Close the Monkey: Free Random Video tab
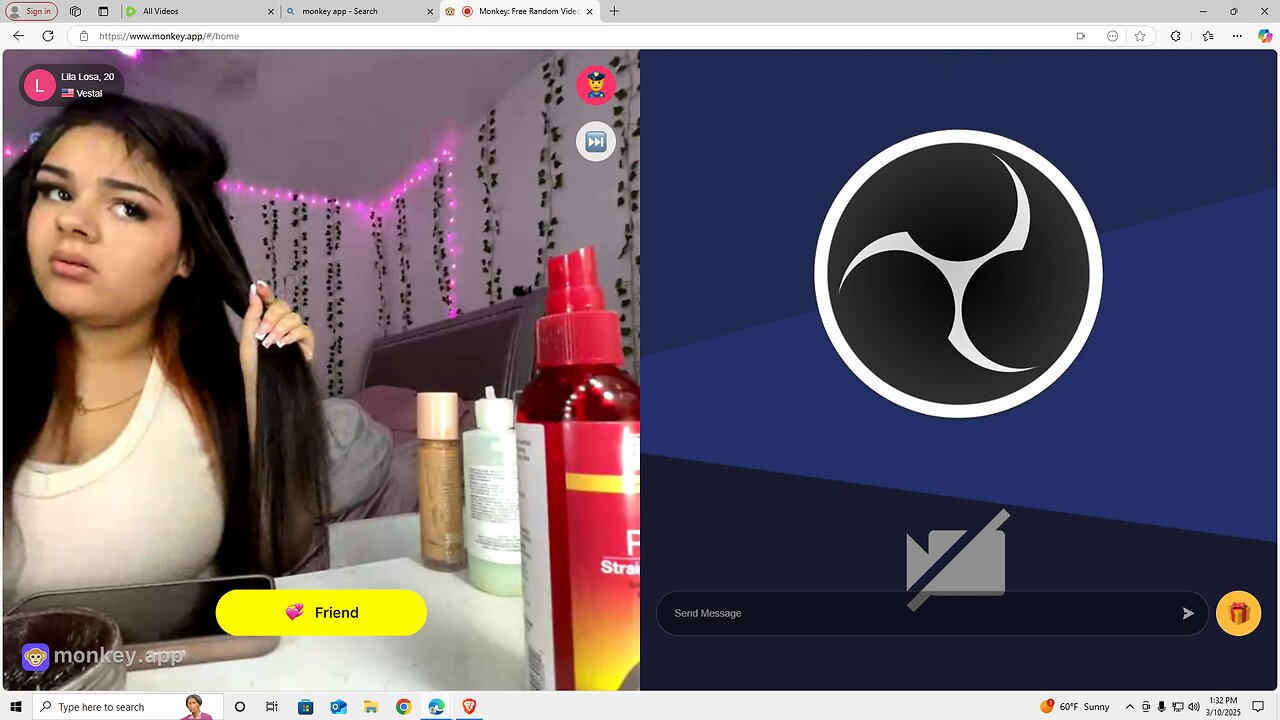The height and width of the screenshot is (720, 1280). [589, 11]
